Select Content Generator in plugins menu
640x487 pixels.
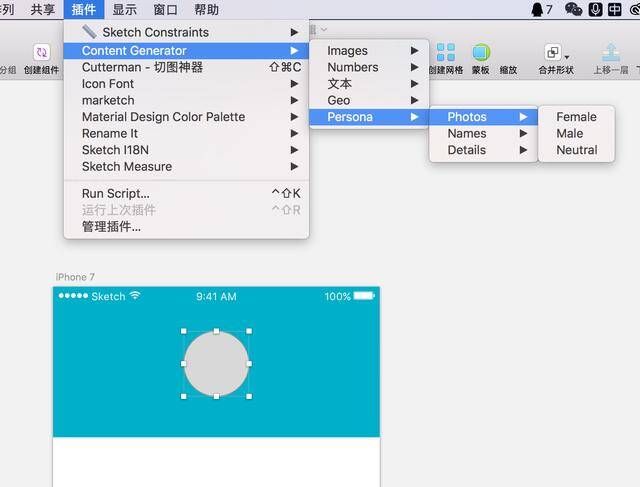[x=186, y=51]
